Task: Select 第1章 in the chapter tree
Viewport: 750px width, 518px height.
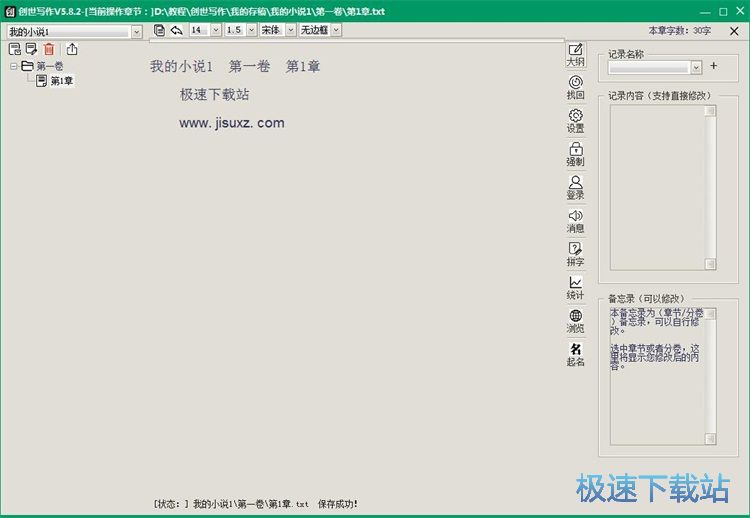Action: 61,81
